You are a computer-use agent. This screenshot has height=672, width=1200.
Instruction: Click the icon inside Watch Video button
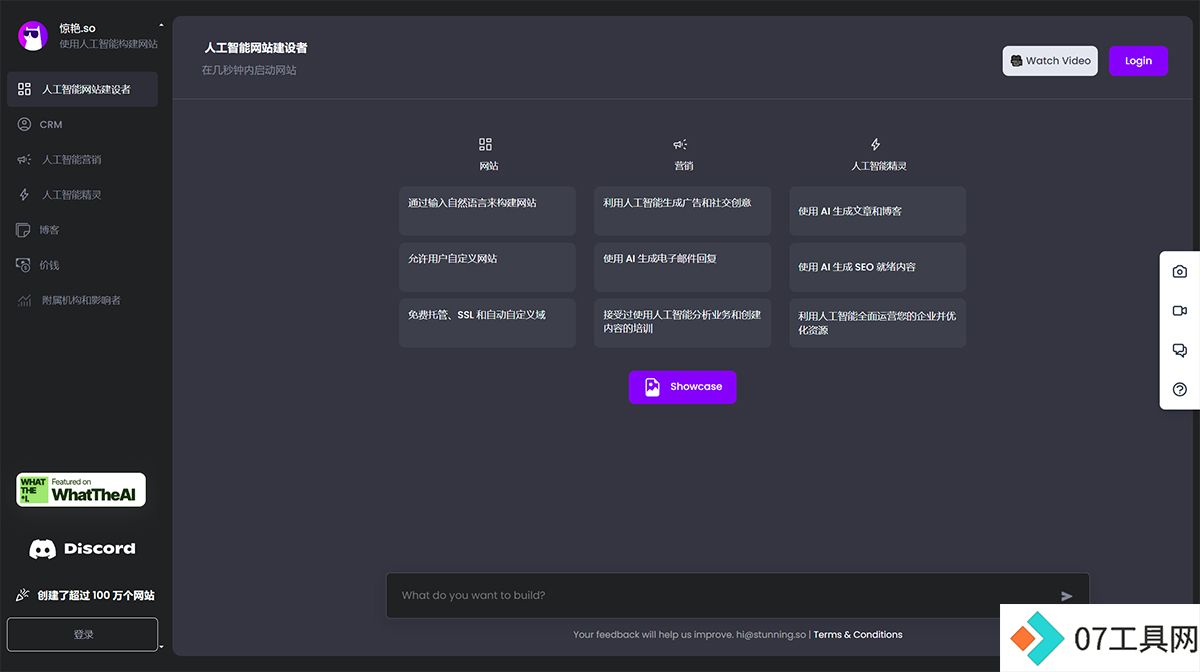point(1016,61)
